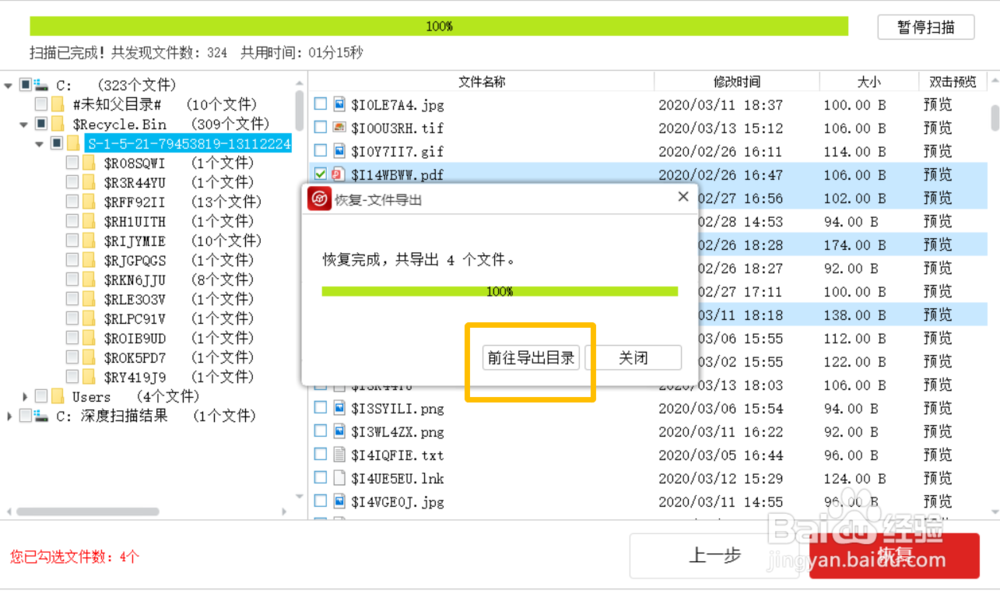Click the folder icon beside $R08SQWI
This screenshot has height=594, width=1000.
[x=88, y=162]
